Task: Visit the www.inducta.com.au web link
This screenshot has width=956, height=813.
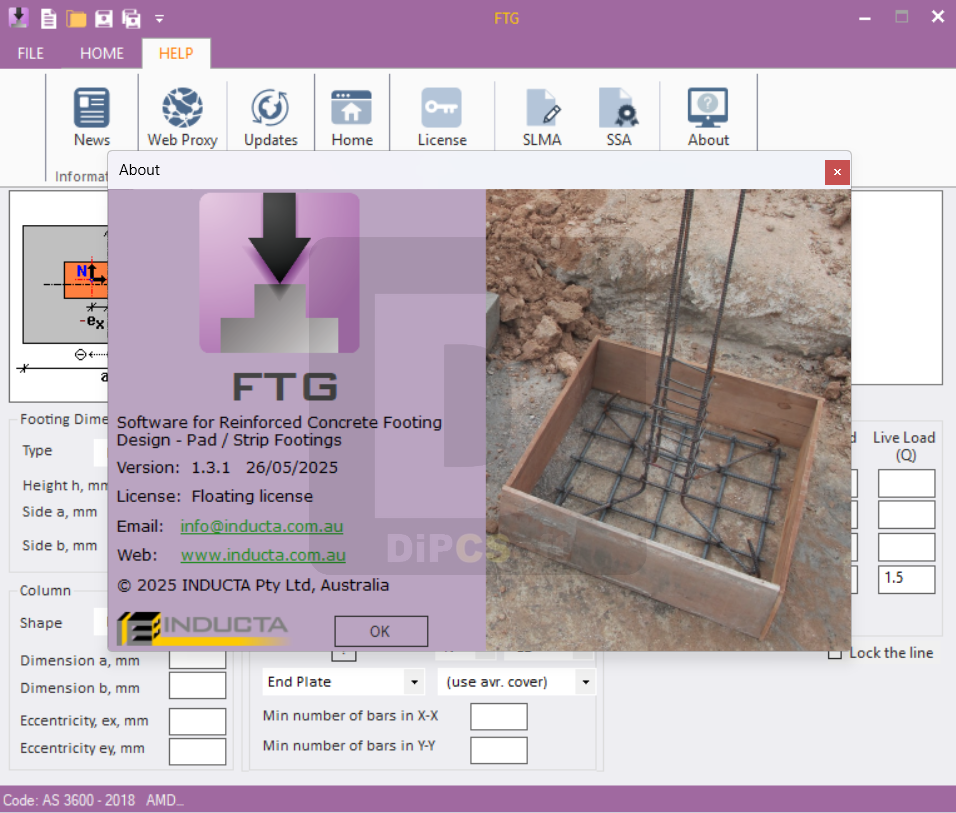Action: (x=263, y=554)
